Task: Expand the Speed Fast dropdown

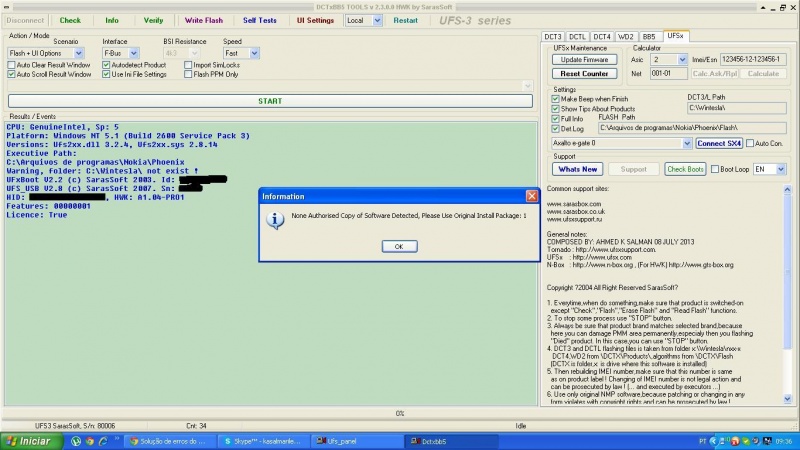Action: tap(254, 53)
